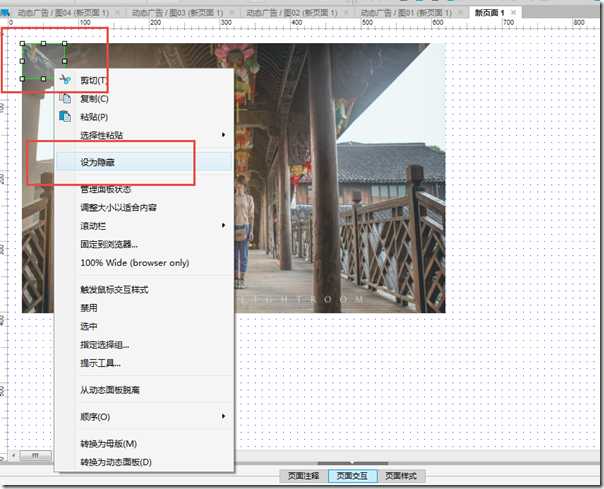Expand the 顺序(O) submenu
604x489 pixels.
pos(144,417)
